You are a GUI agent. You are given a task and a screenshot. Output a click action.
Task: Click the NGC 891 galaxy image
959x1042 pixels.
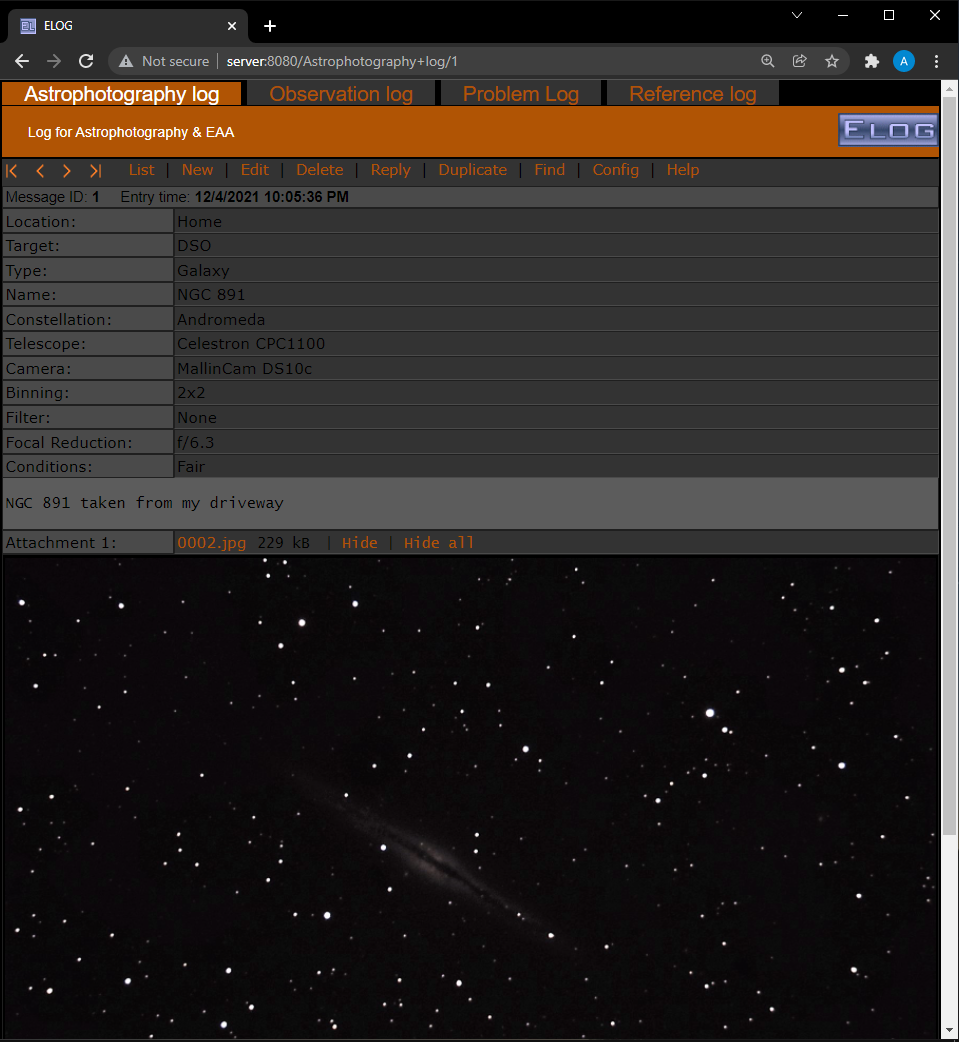coord(471,797)
